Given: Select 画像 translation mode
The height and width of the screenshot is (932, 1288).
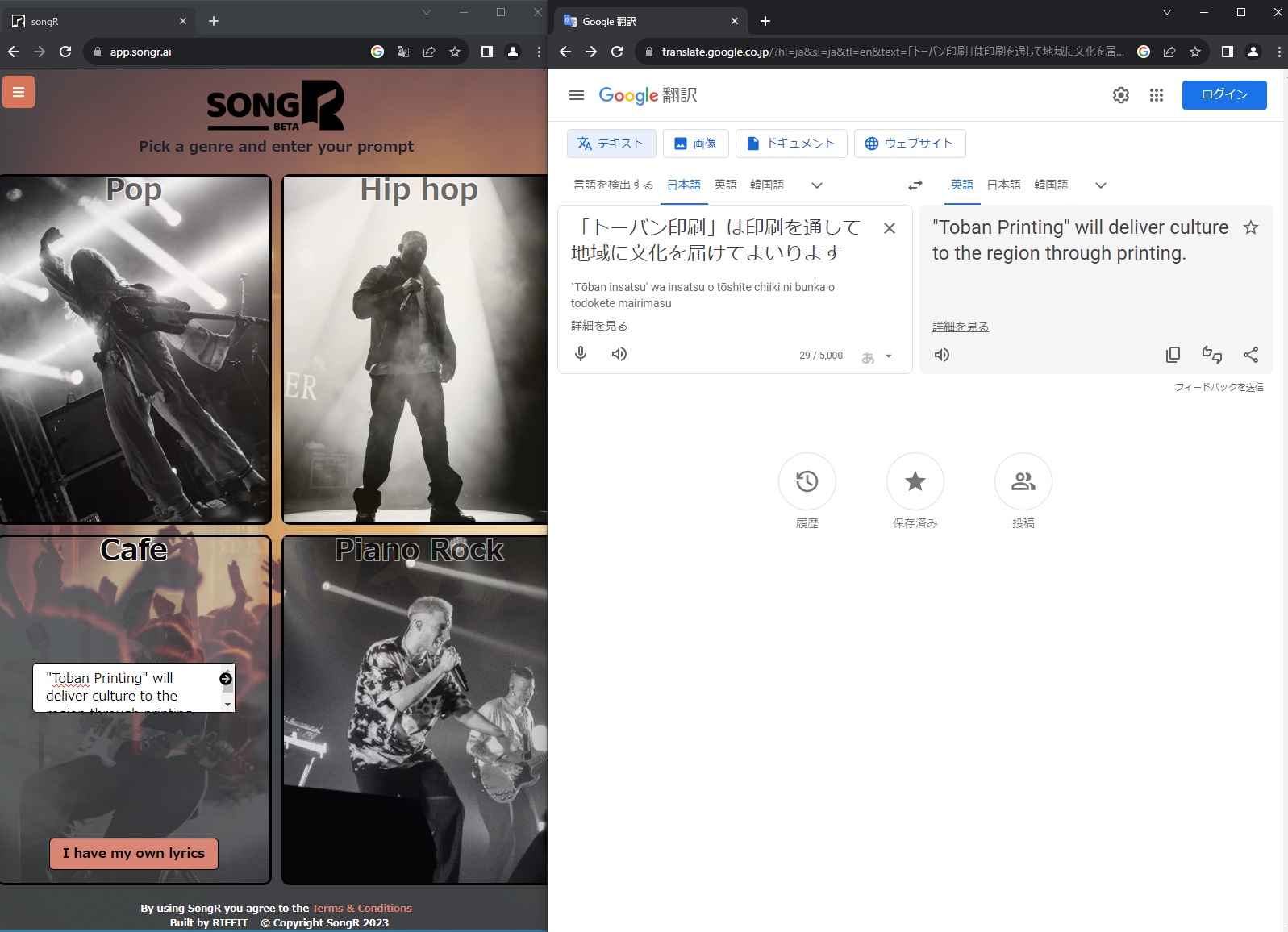Looking at the screenshot, I should coord(695,144).
